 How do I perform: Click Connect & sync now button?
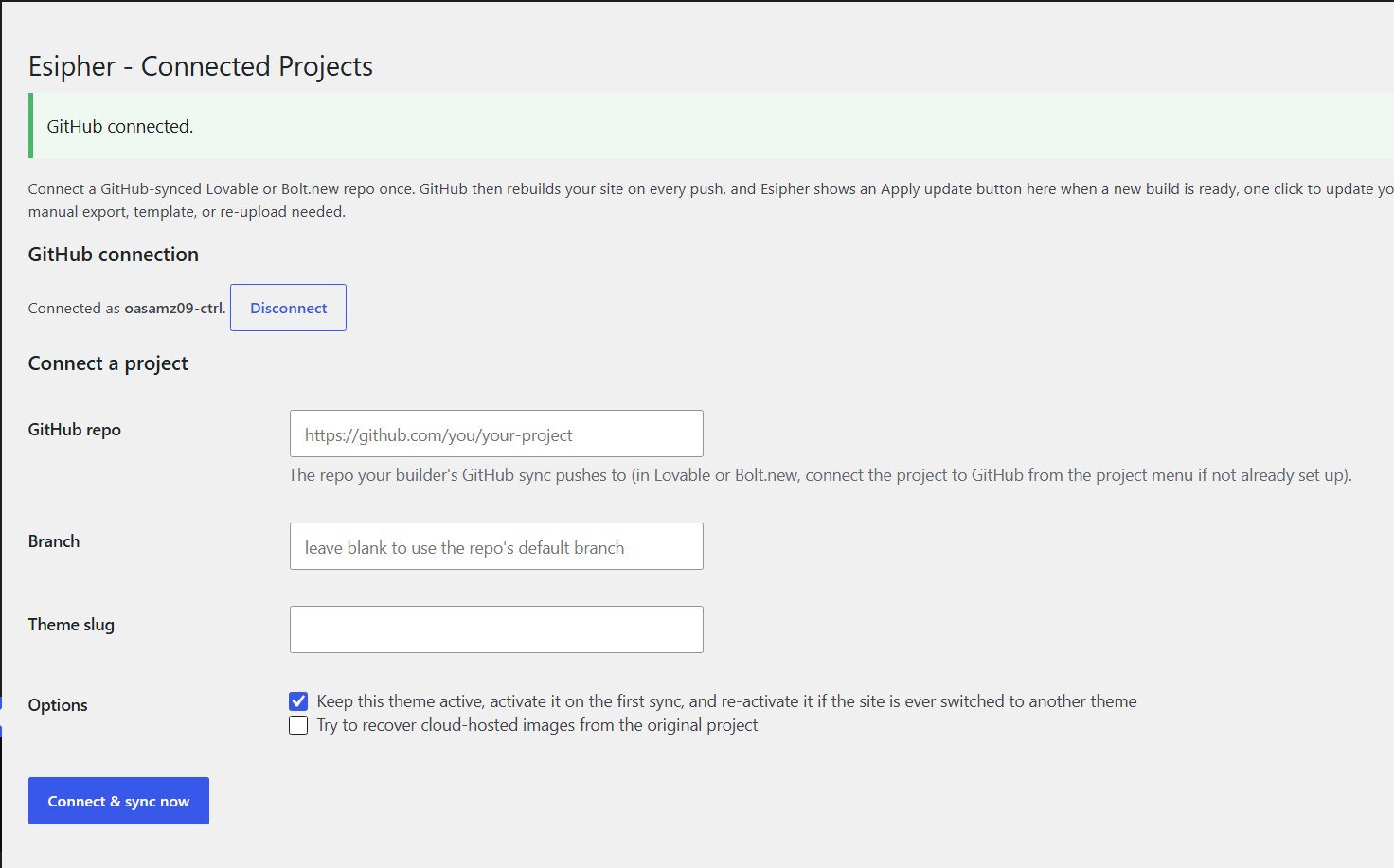point(118,801)
